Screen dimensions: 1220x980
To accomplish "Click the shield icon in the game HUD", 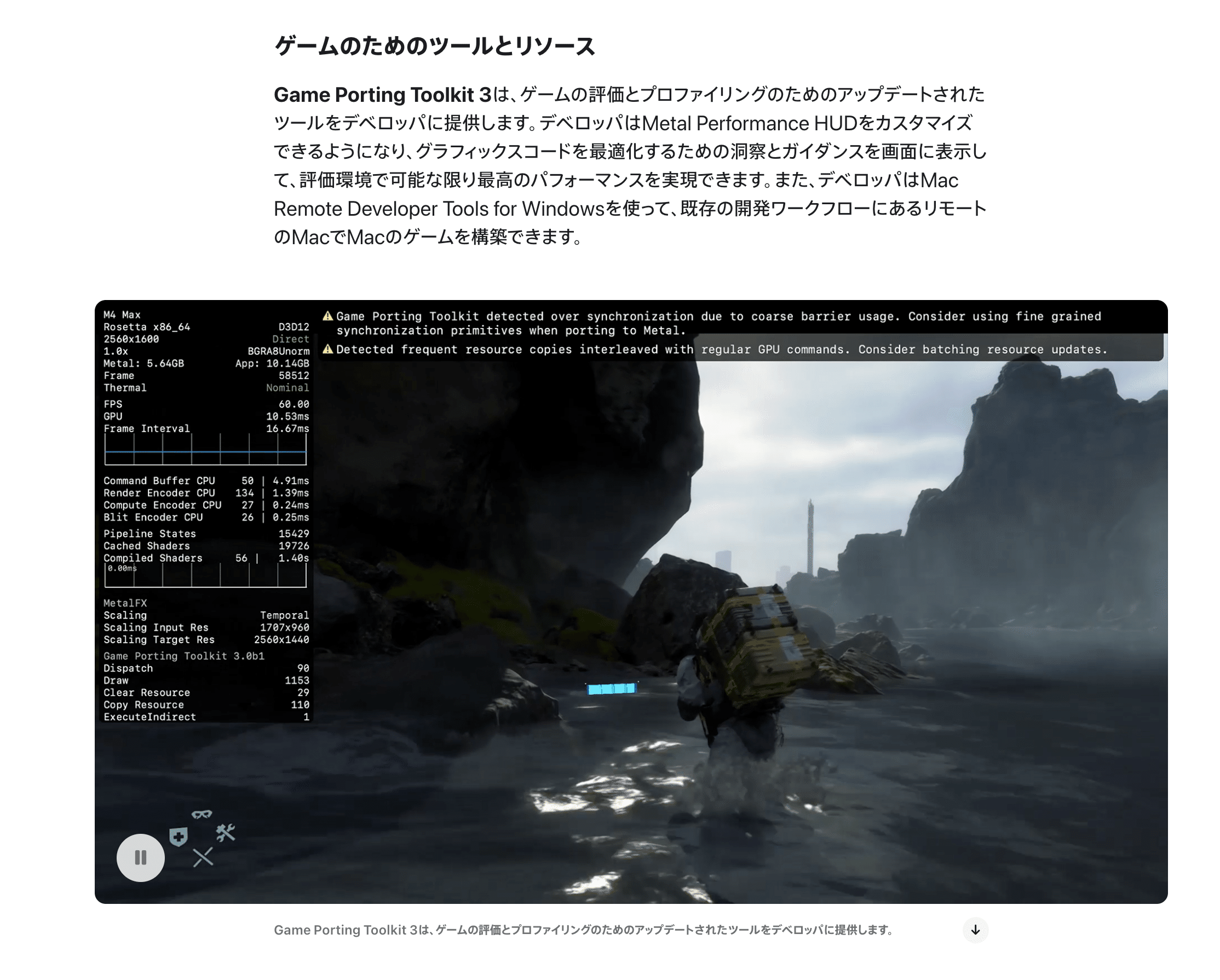I will [x=179, y=836].
